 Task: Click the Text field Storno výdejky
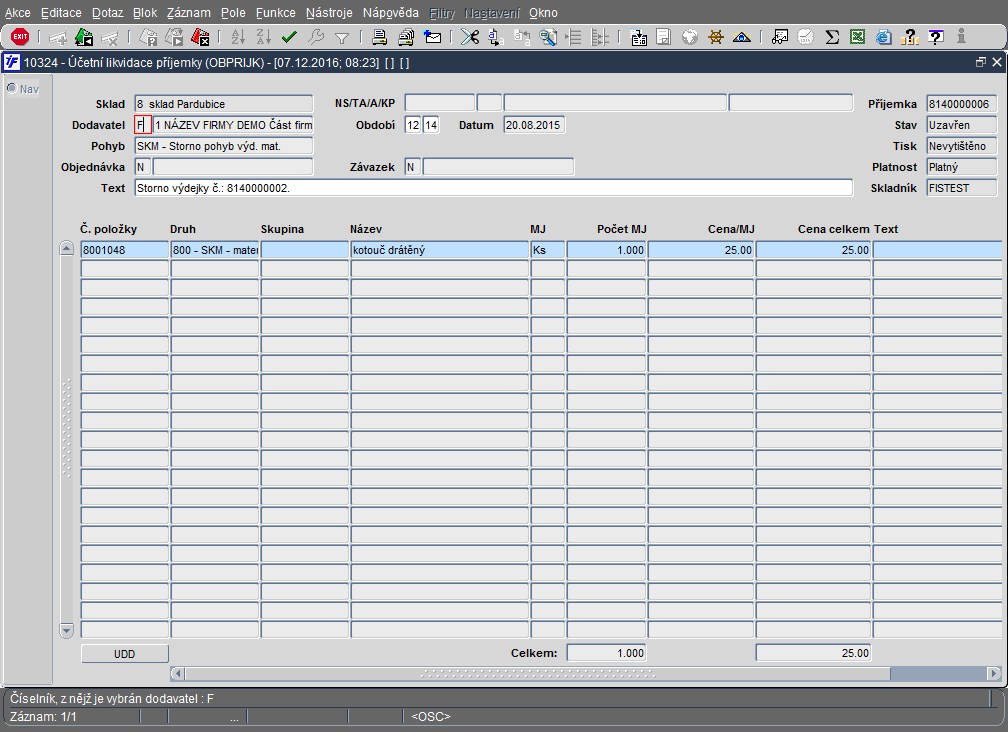tap(494, 188)
